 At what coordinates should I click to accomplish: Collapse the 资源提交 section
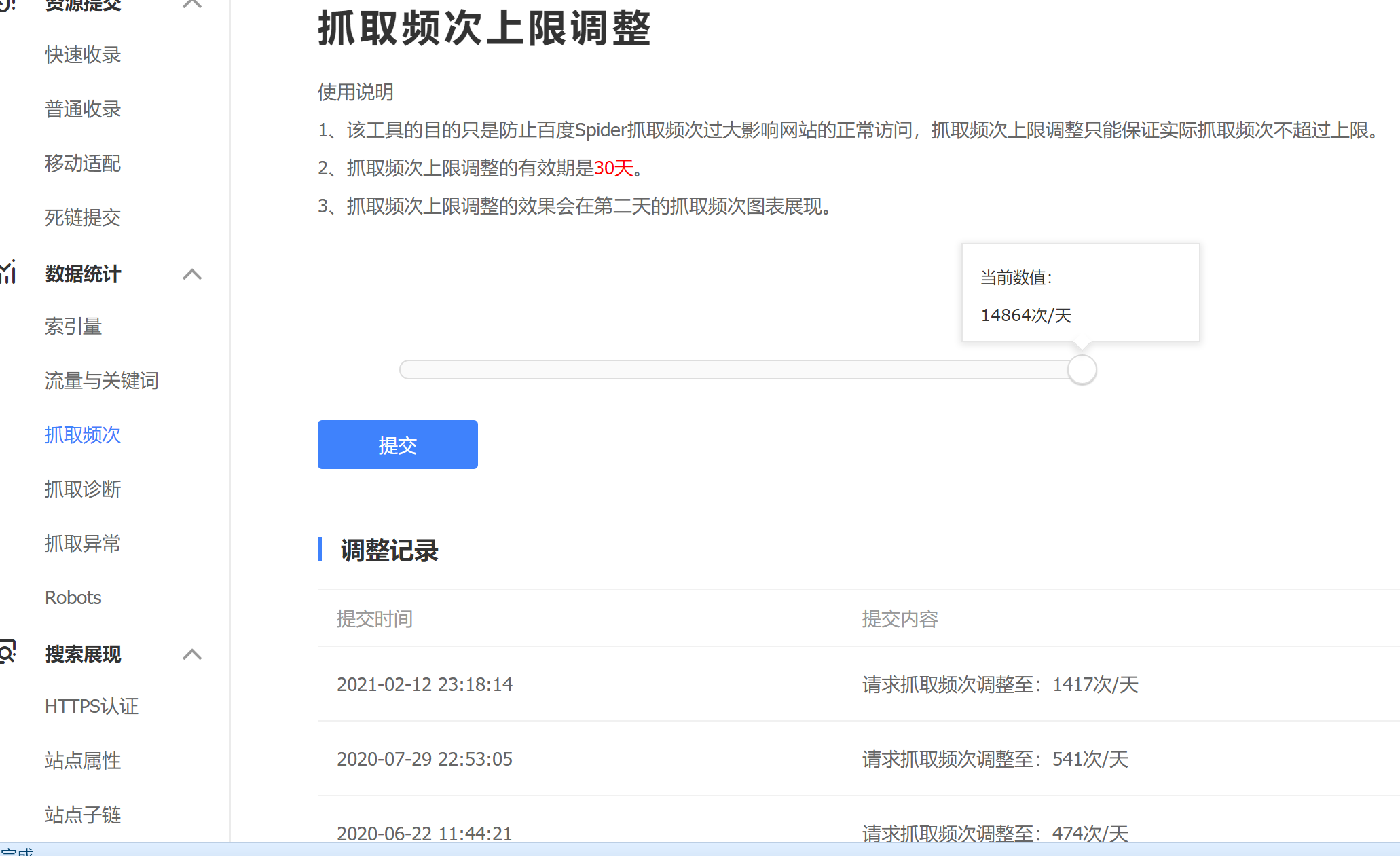coord(192,5)
